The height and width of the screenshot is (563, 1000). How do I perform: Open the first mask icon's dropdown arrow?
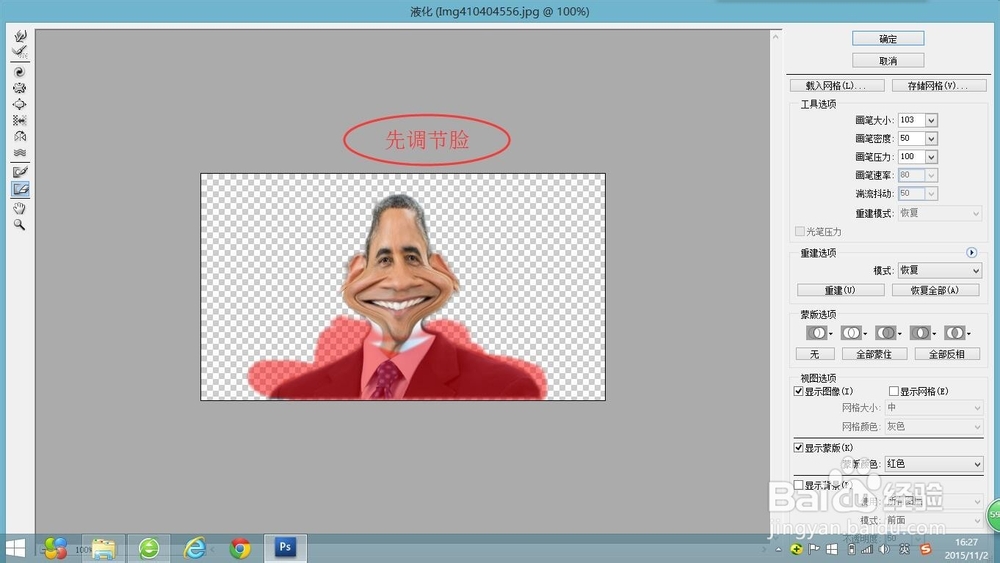[x=830, y=334]
